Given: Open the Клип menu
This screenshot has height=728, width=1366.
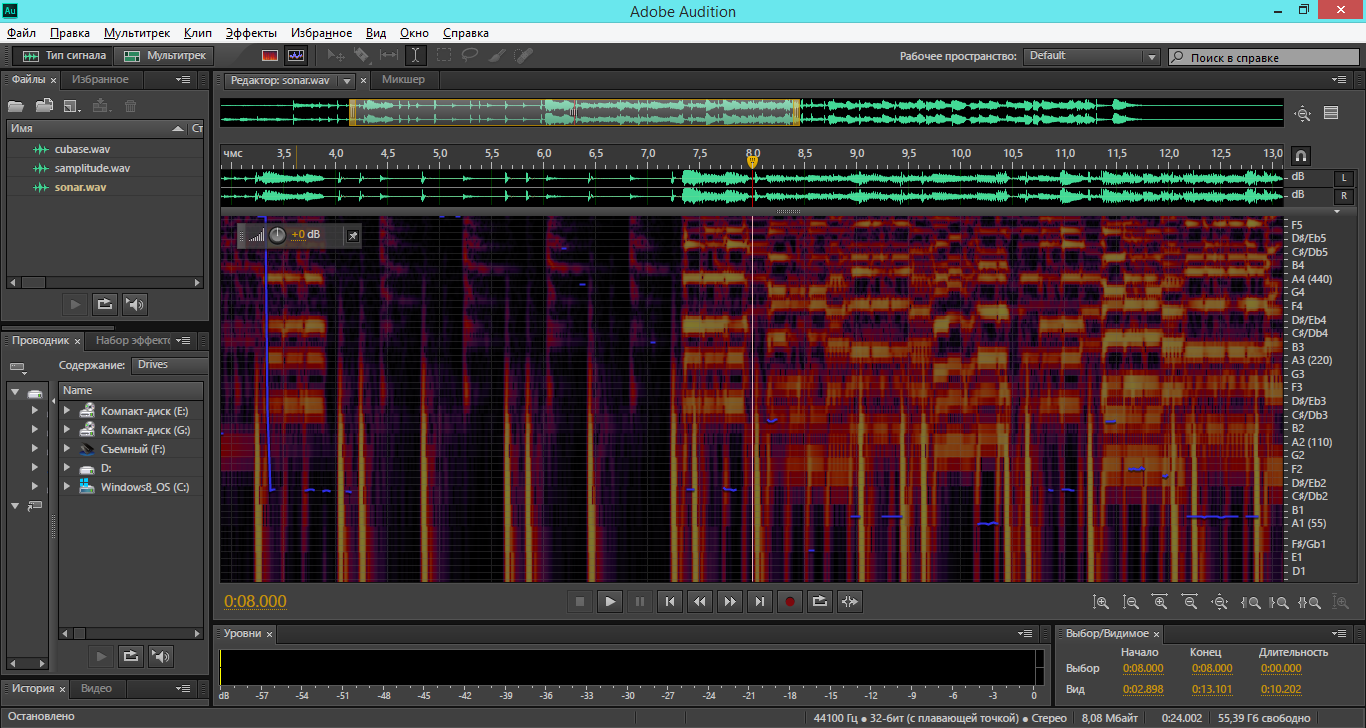Looking at the screenshot, I should [x=198, y=33].
